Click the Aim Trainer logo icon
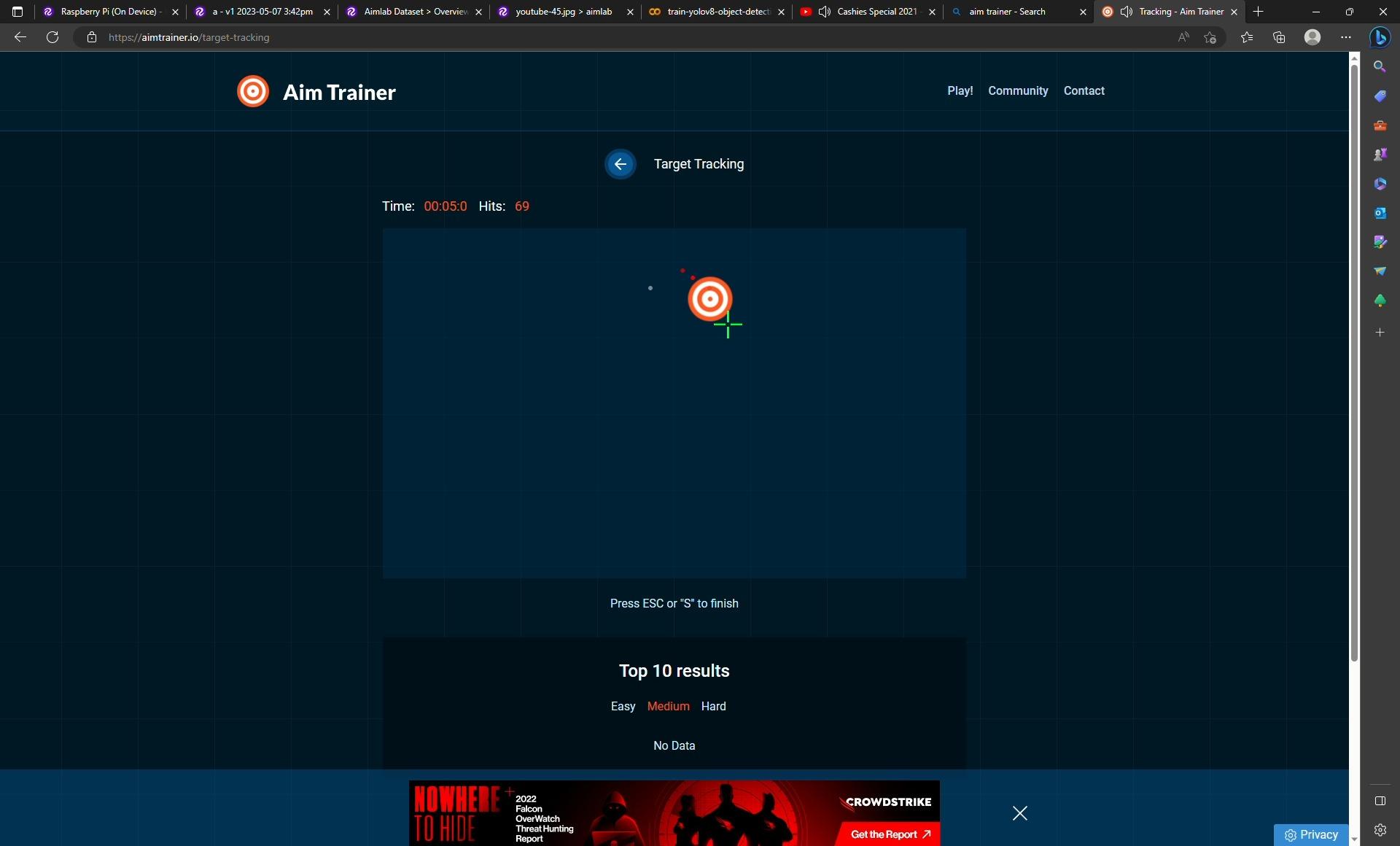 [x=253, y=92]
